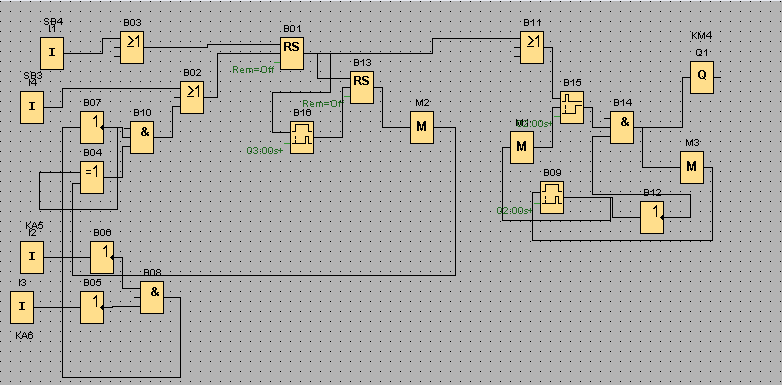Select the B14 AND gate block
Viewport: 782px width, 385px height.
click(x=622, y=127)
